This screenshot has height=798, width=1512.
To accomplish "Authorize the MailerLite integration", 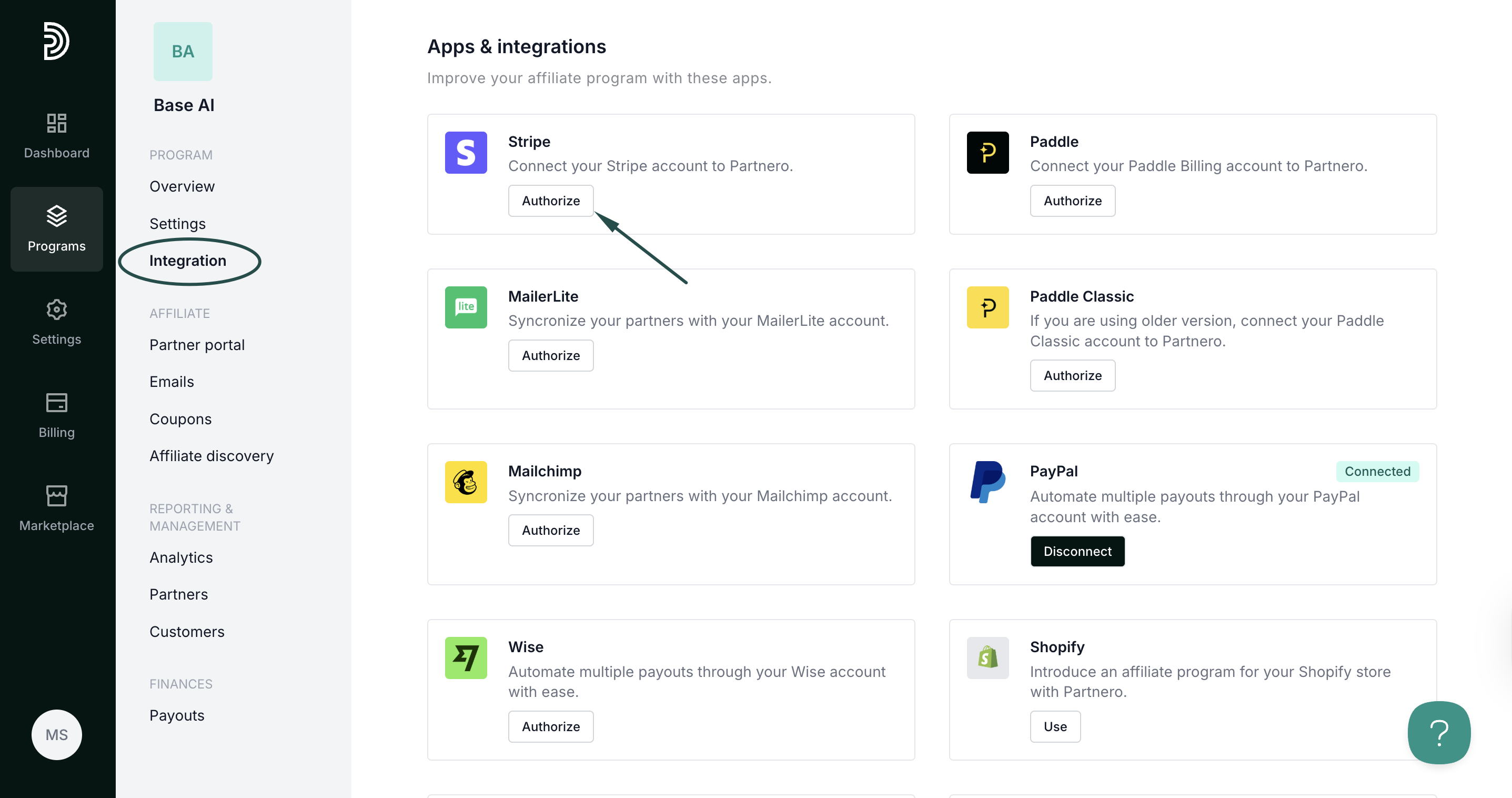I will point(551,355).
